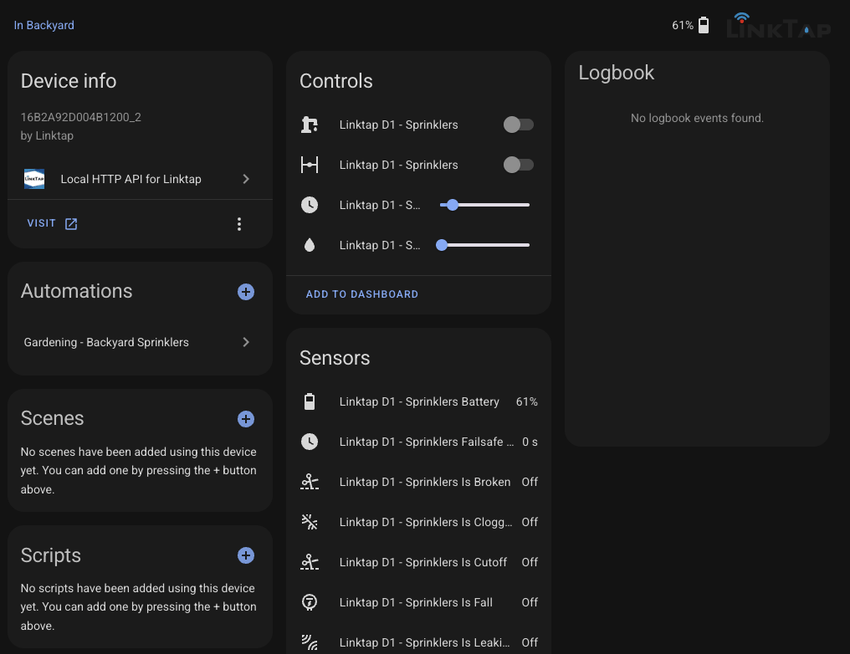Viewport: 850px width, 654px height.
Task: Click ADD TO DASHBOARD in Controls
Action: [x=362, y=294]
